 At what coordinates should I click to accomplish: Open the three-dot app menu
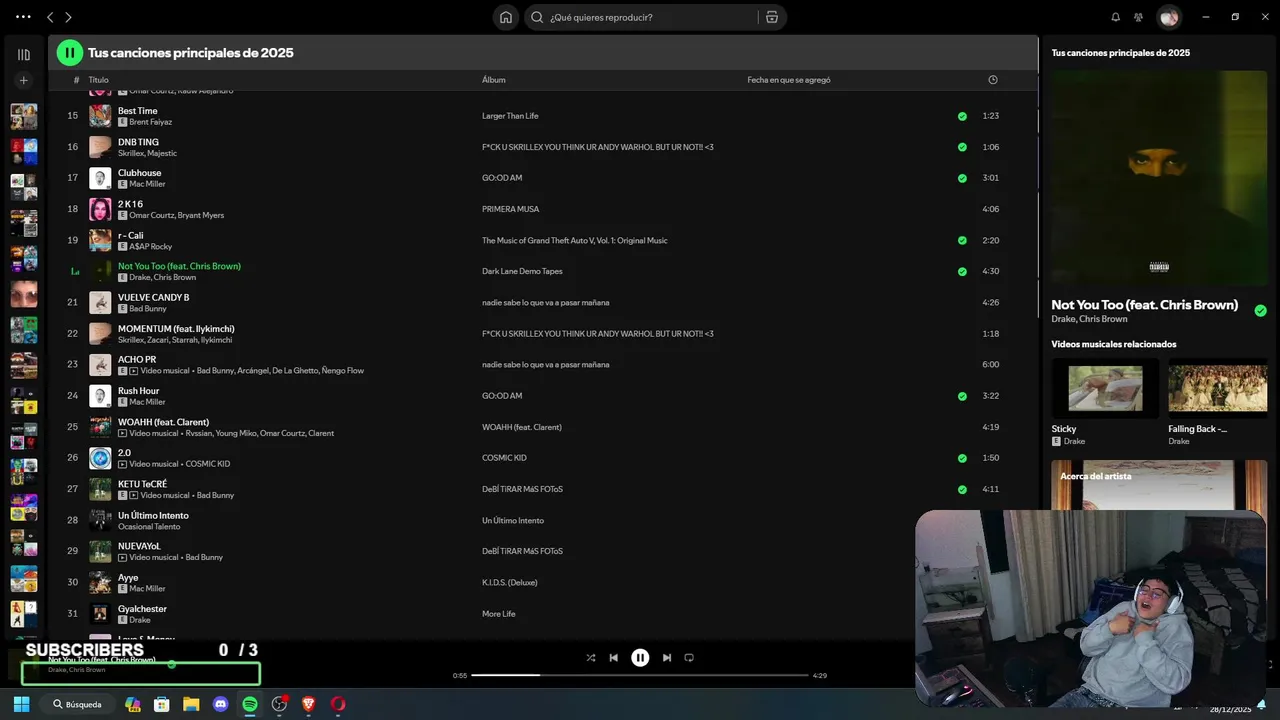23,17
